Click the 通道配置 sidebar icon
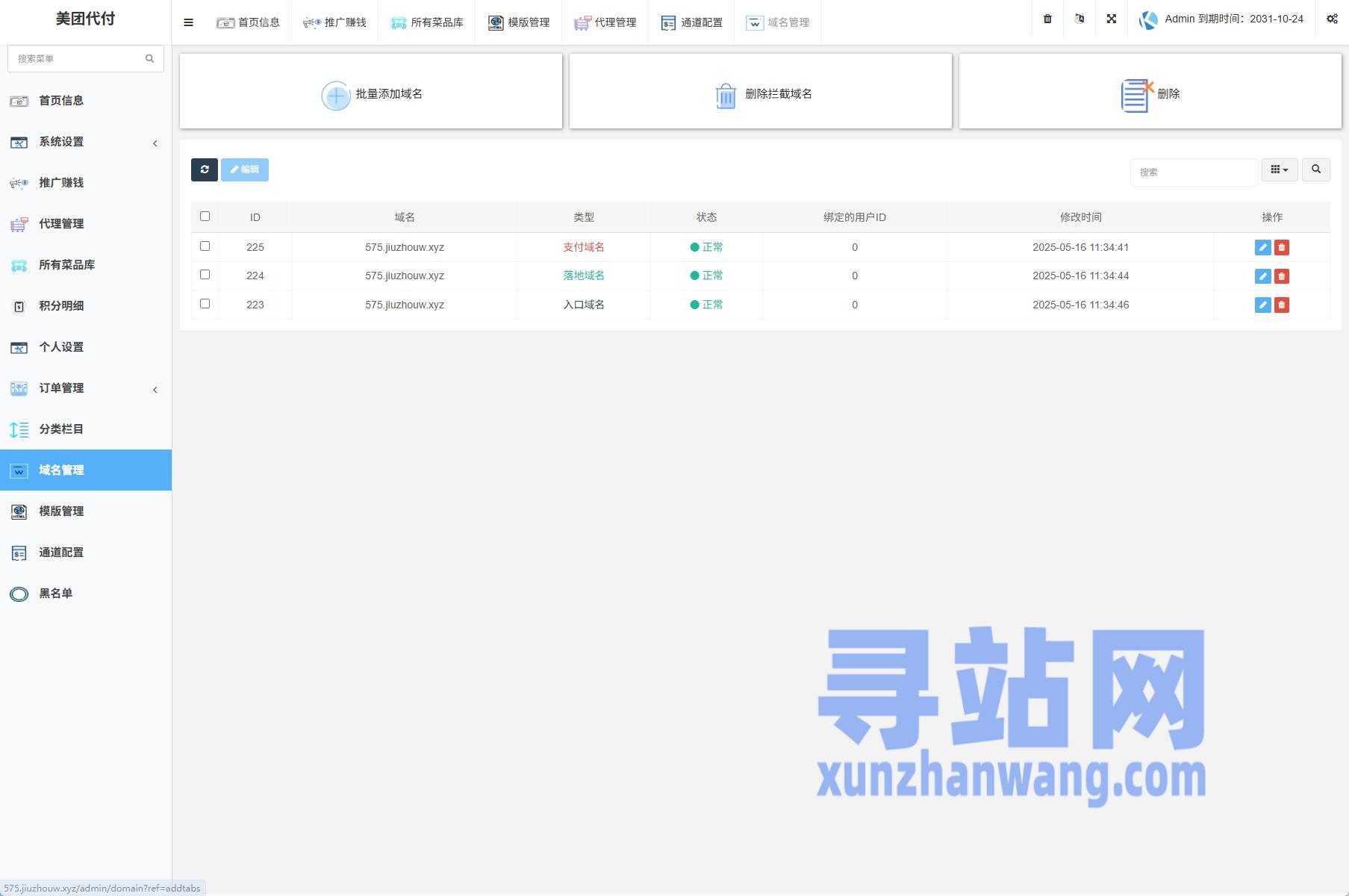Screen dimensions: 1349x896 pyautogui.click(x=19, y=553)
